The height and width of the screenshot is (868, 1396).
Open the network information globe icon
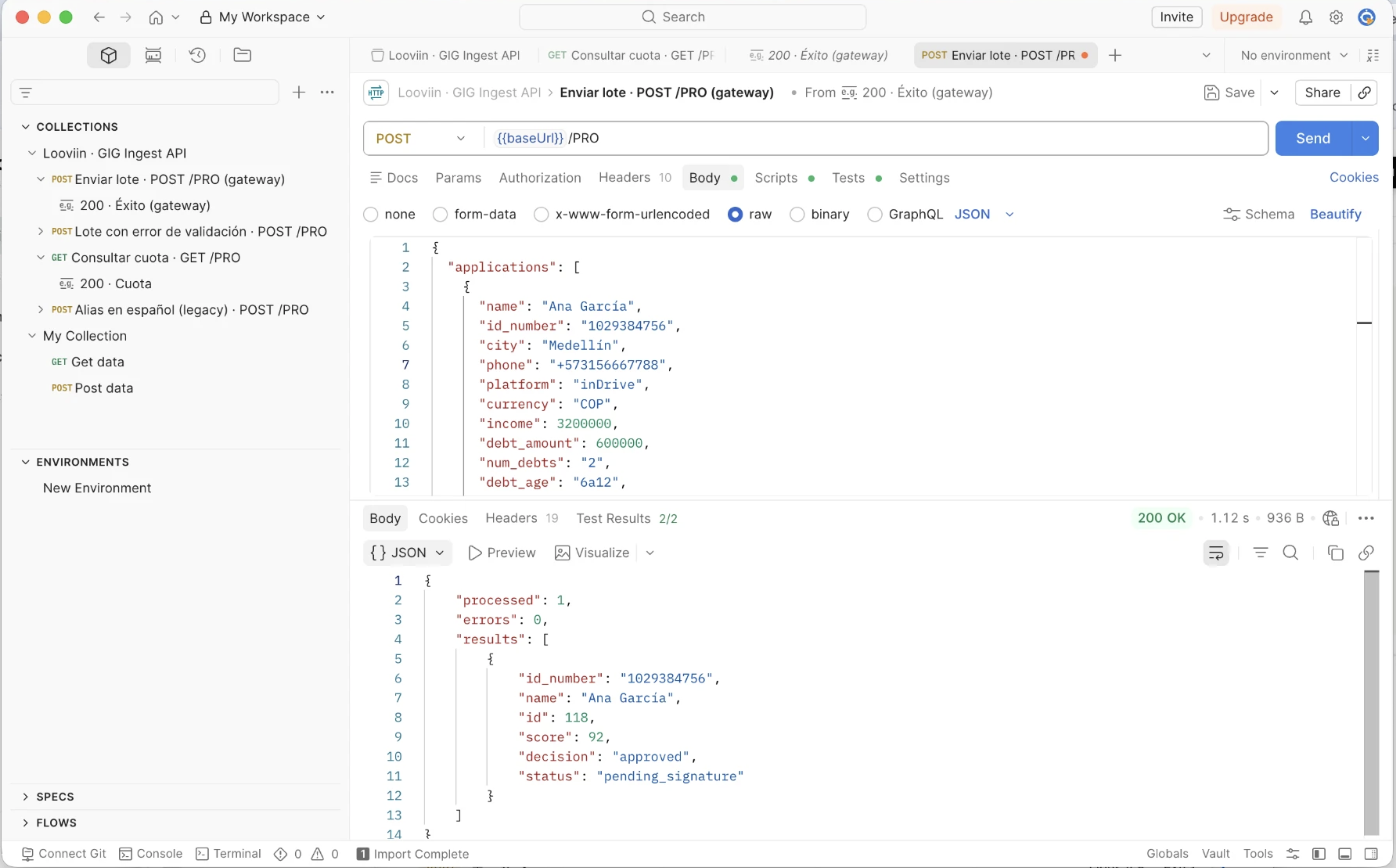click(x=1330, y=518)
